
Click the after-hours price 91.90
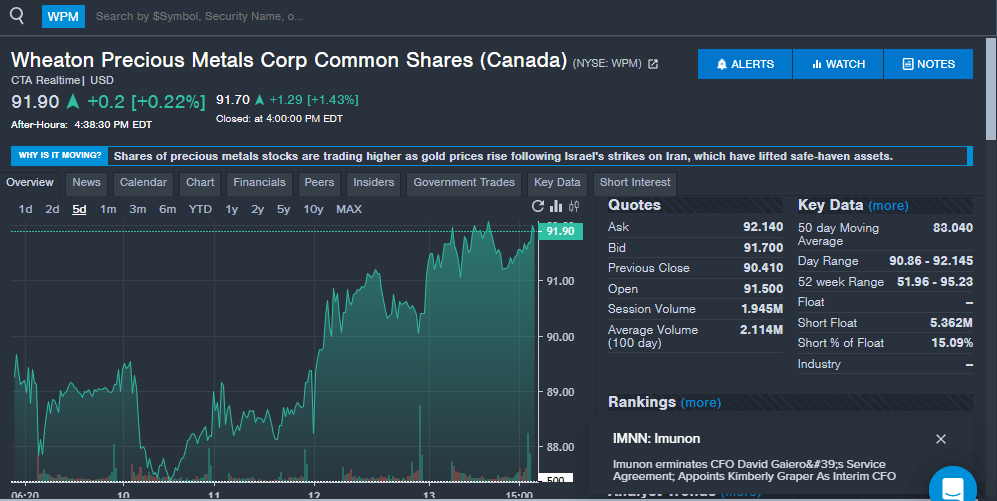(x=35, y=102)
